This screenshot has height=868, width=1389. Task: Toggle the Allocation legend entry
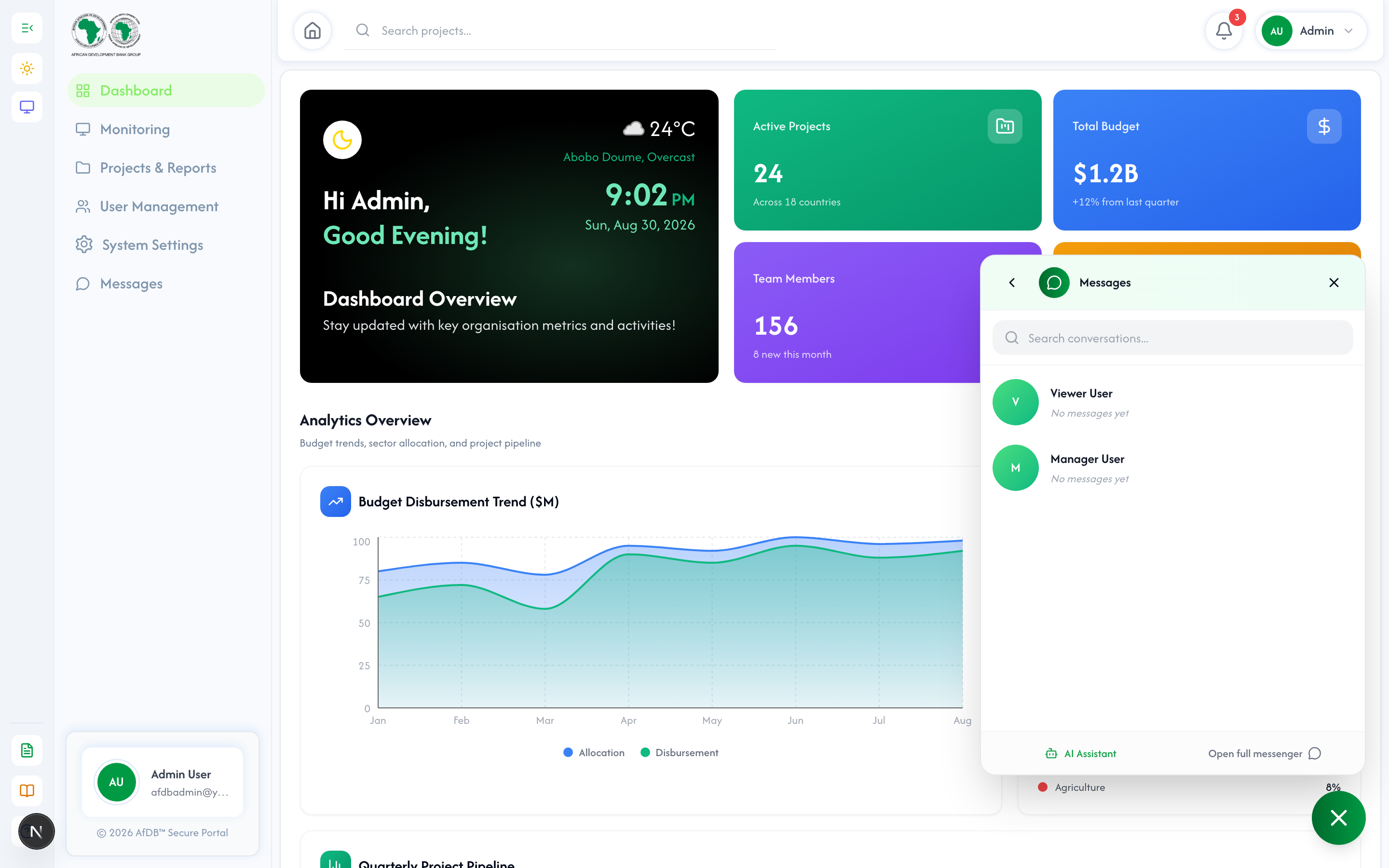594,753
